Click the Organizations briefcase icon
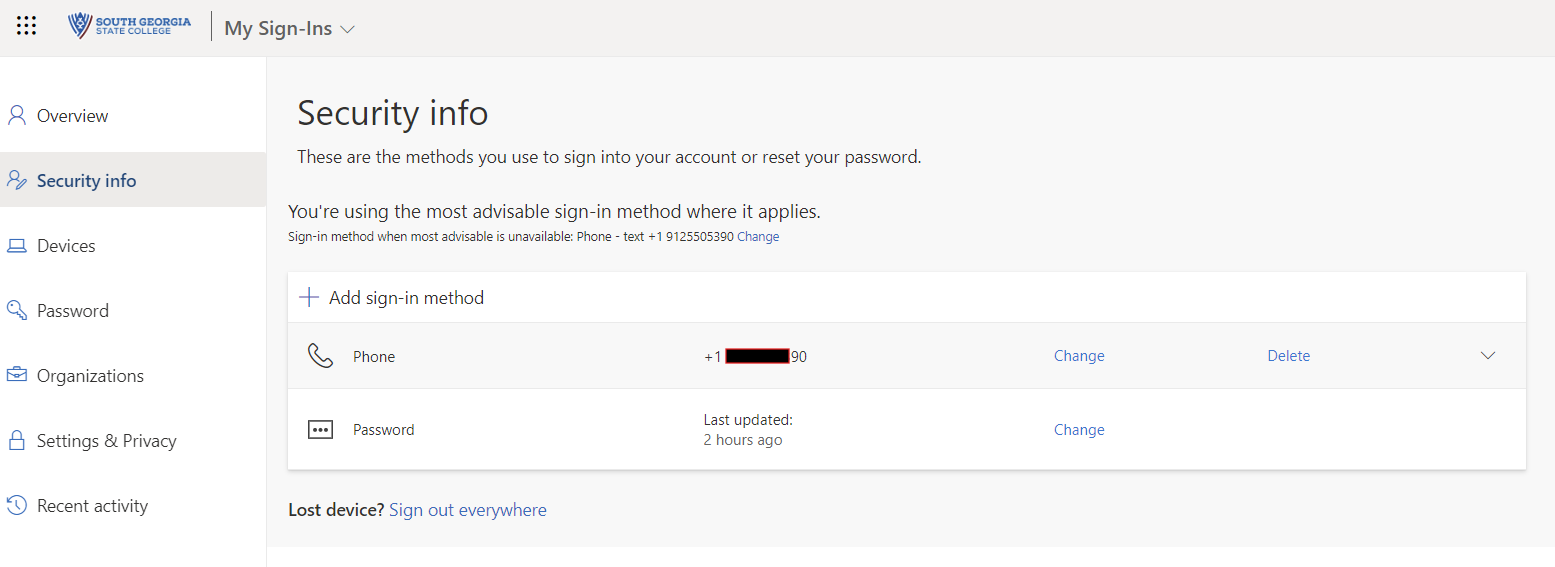The height and width of the screenshot is (567, 1555). click(x=17, y=375)
